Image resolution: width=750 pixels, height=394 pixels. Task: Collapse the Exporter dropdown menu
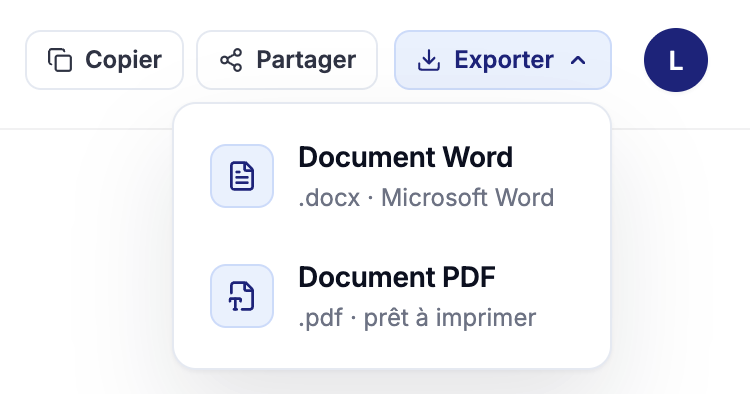(503, 60)
